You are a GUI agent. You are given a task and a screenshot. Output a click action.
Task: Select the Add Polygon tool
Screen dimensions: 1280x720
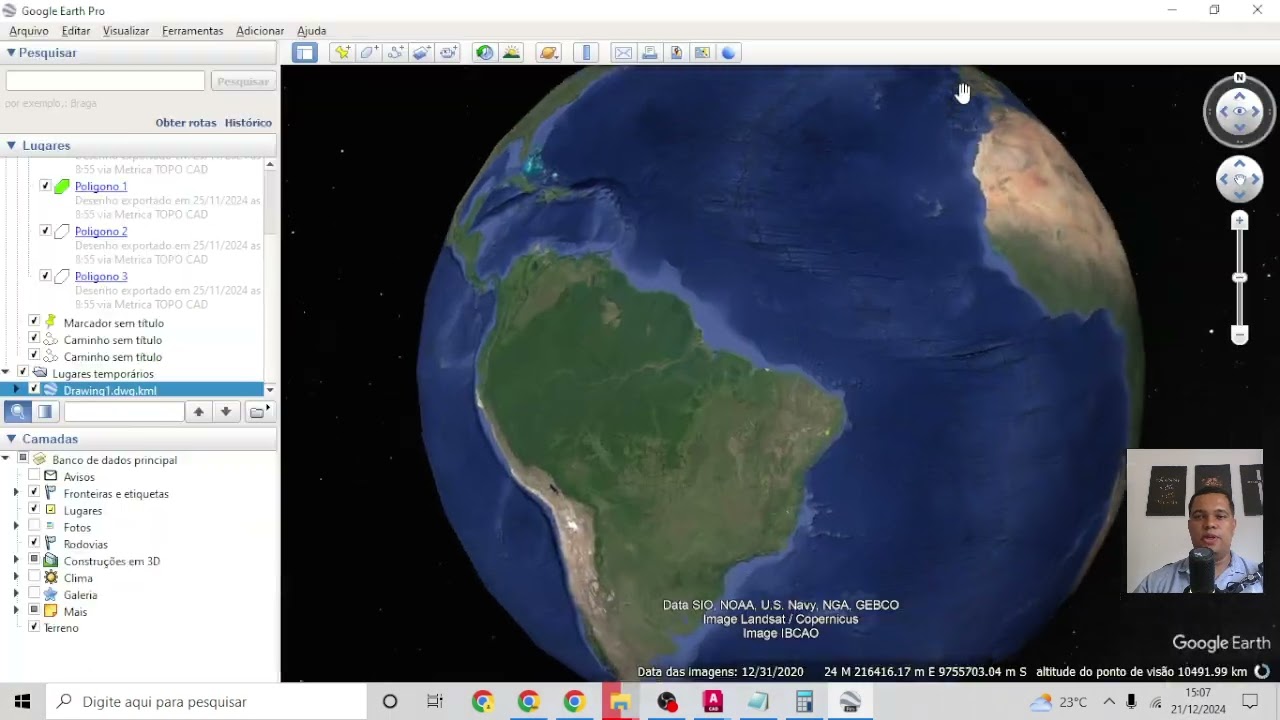(x=369, y=53)
